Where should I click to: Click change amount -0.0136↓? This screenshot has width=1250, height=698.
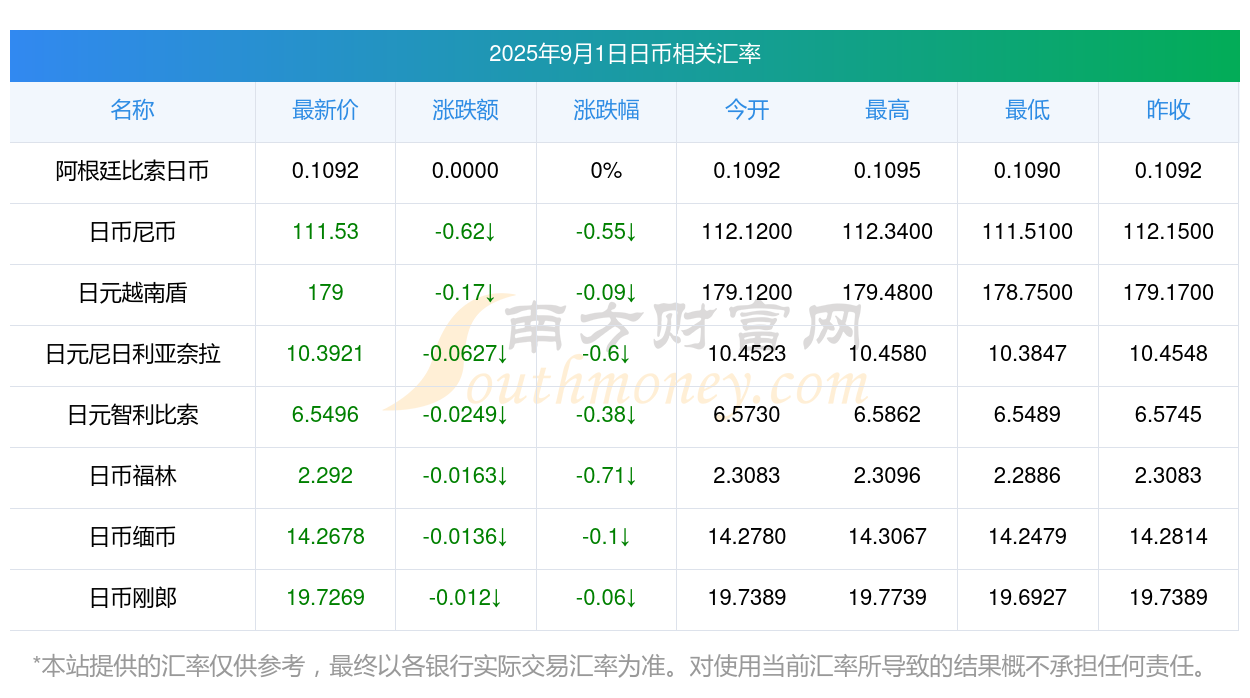(466, 537)
